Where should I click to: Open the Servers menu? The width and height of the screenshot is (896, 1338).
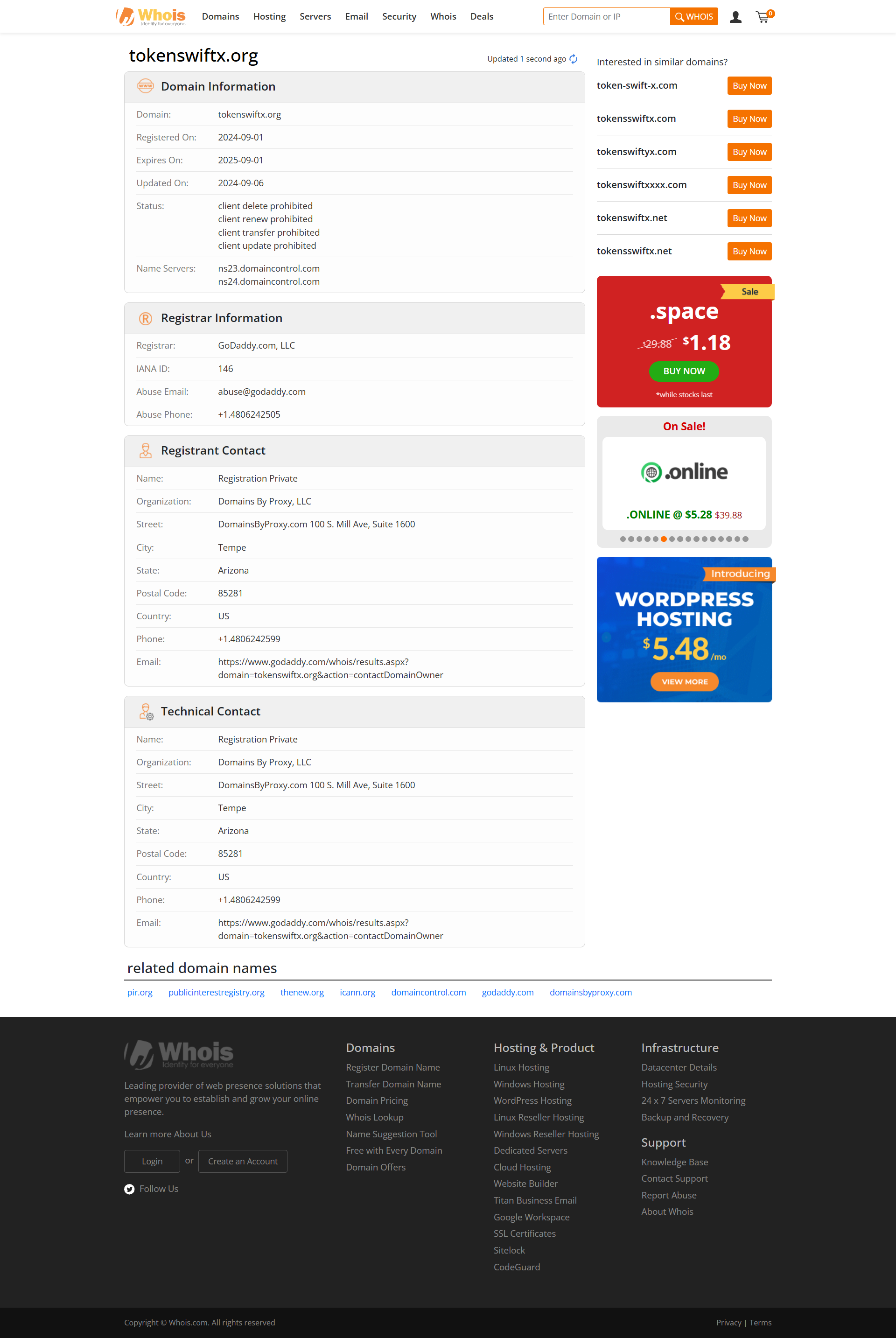(x=315, y=17)
